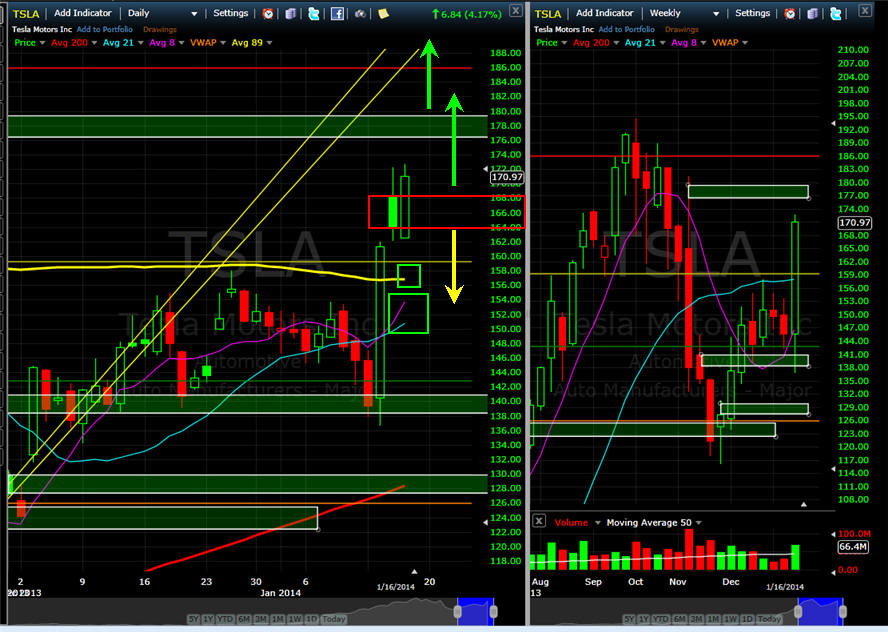Click Add to Portfolio in Weekly chart
Viewport: 888px width, 632px height.
tap(626, 29)
